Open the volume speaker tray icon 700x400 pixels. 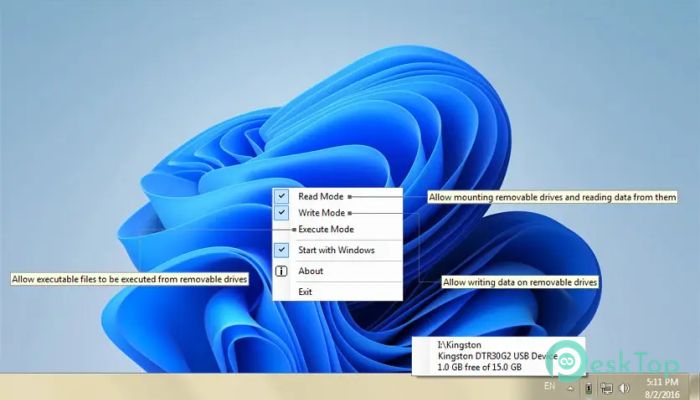[x=624, y=388]
